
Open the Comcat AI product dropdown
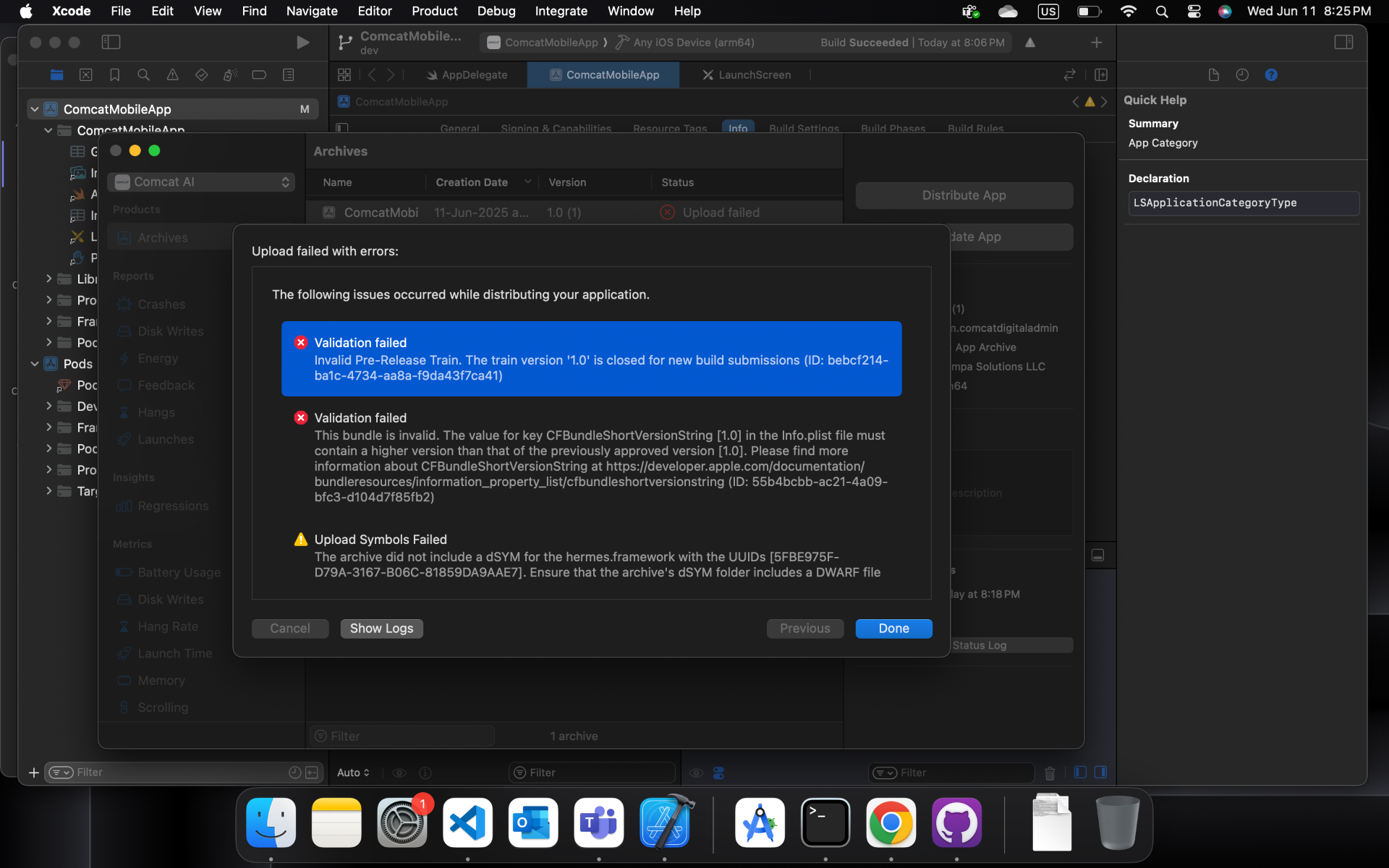[202, 182]
